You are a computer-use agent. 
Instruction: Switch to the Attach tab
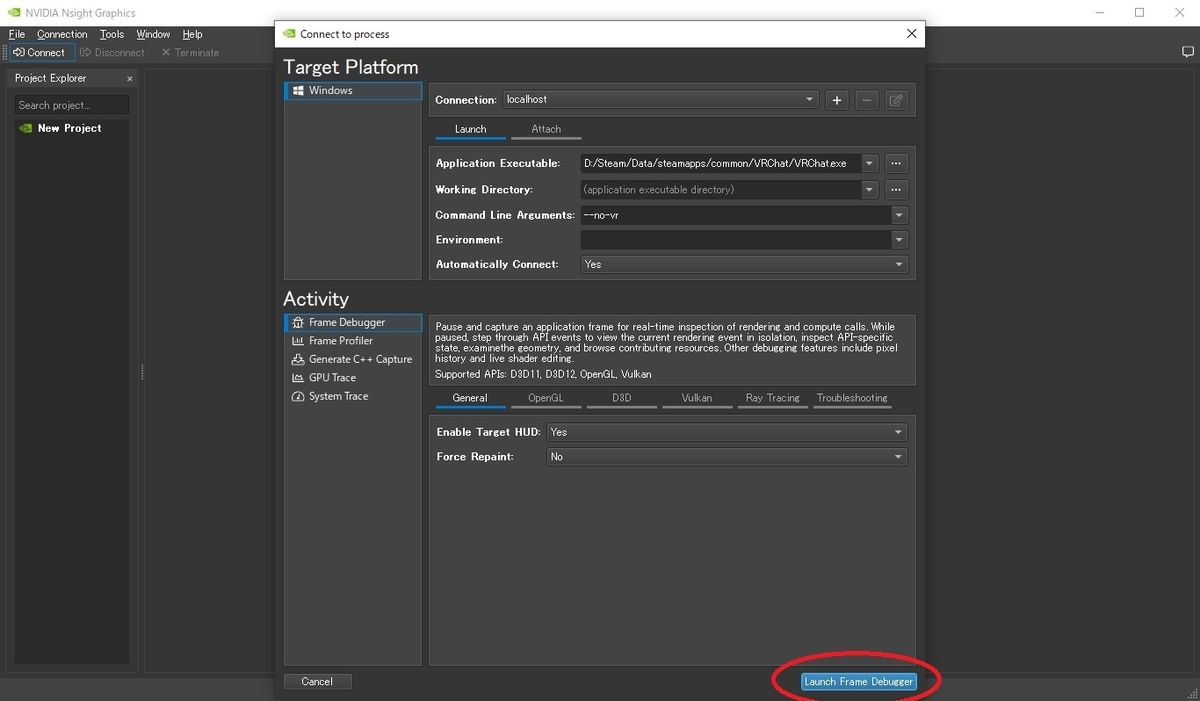pos(546,130)
